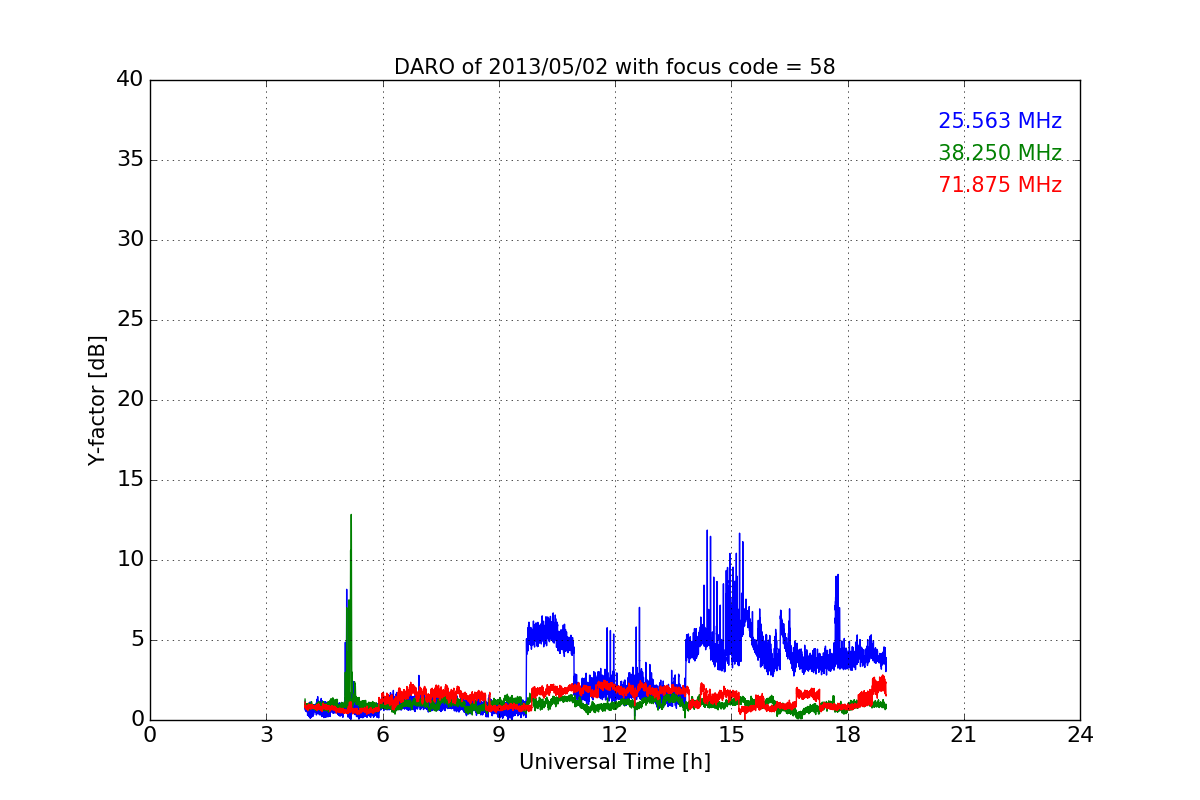The width and height of the screenshot is (1200, 800).
Task: Click y-axis tick label 40
Action: pyautogui.click(x=130, y=80)
